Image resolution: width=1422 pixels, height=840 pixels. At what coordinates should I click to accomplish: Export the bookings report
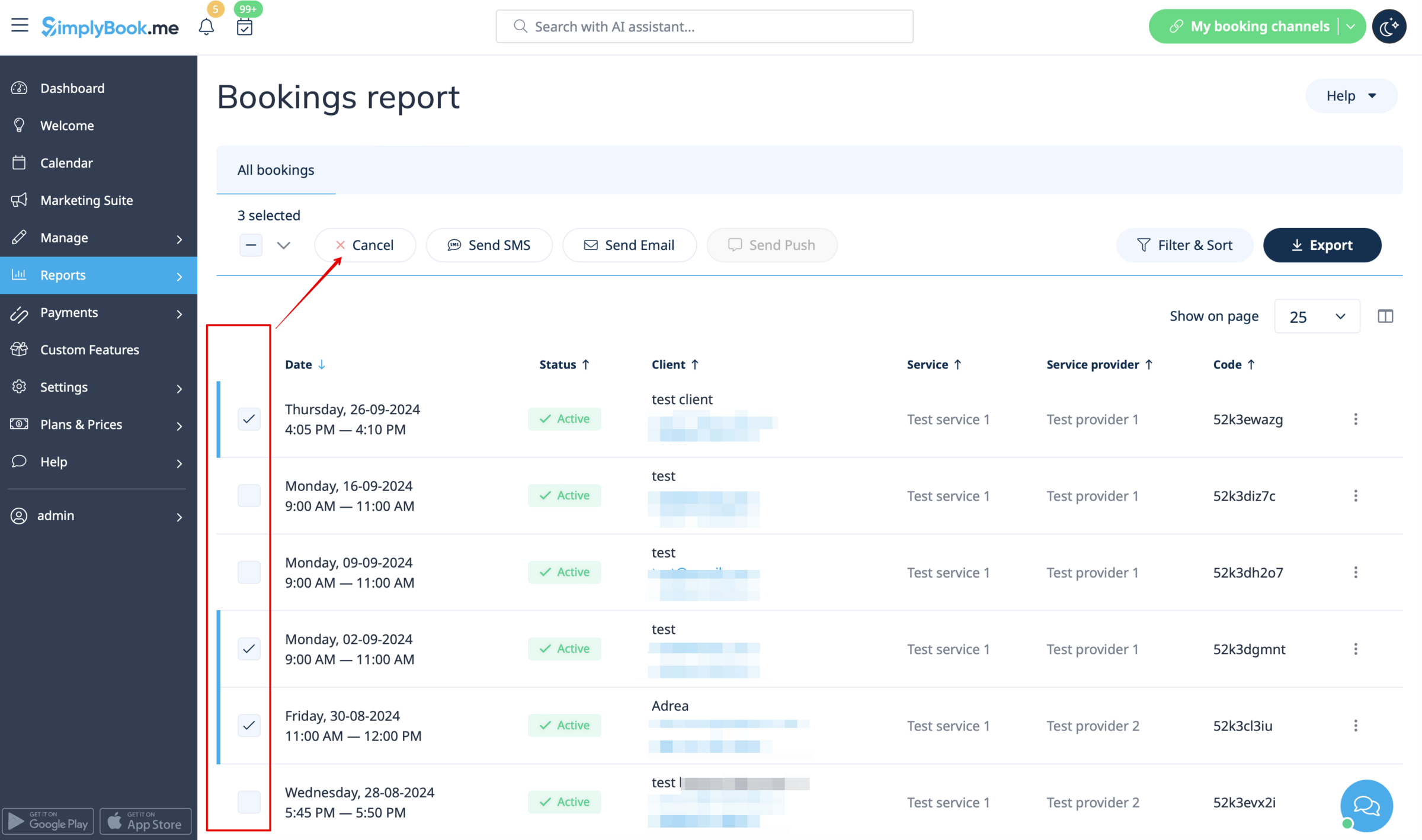(1322, 245)
